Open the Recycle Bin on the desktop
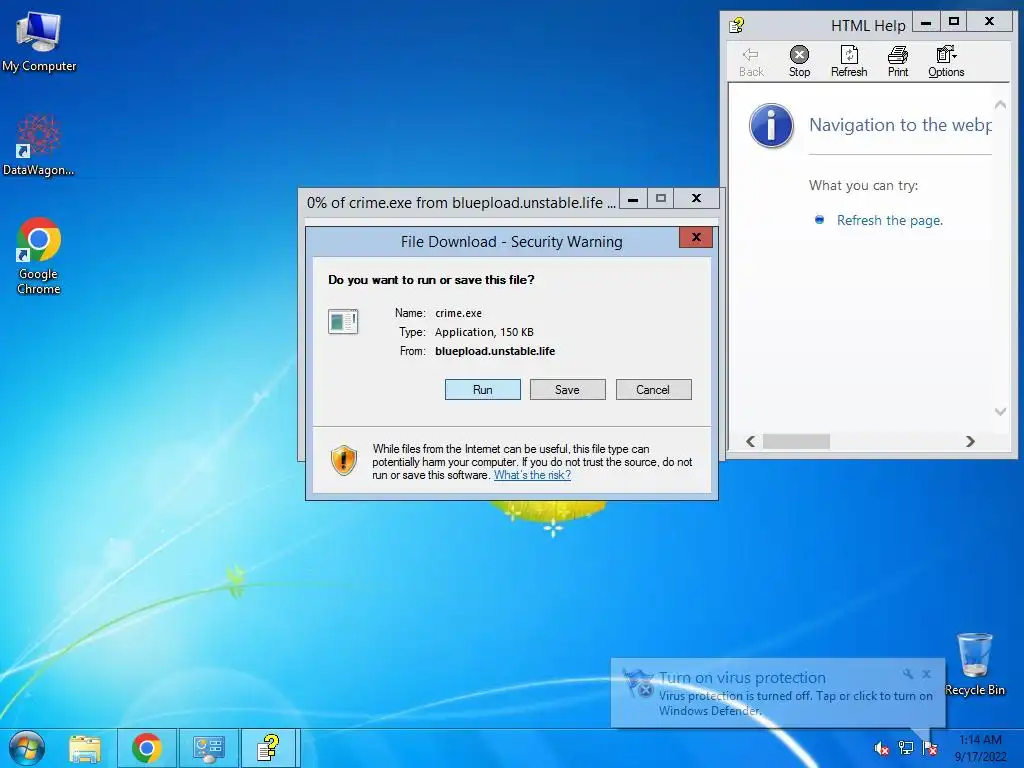This screenshot has width=1024, height=768. pos(974,664)
